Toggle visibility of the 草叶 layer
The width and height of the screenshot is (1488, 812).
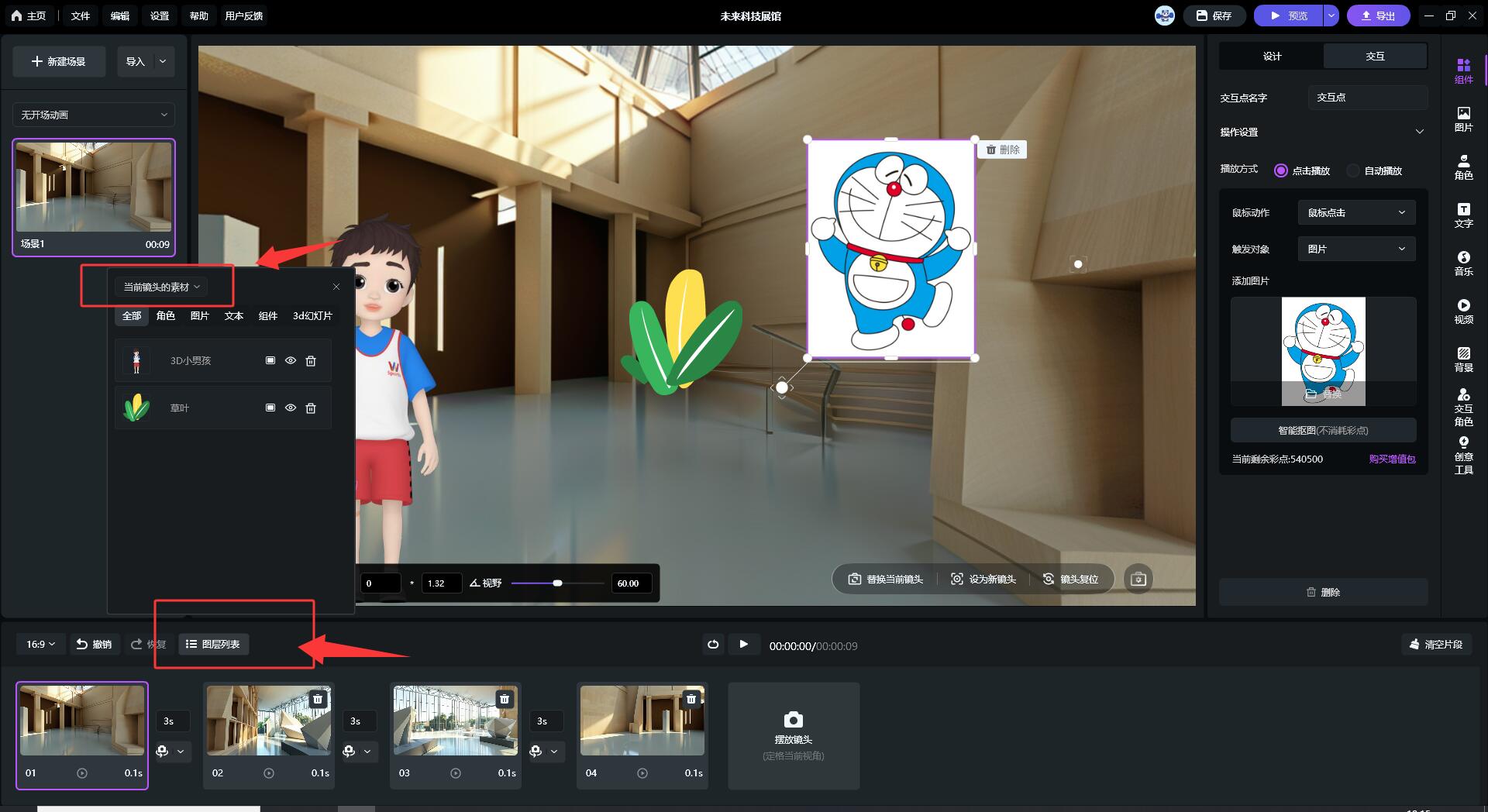pyautogui.click(x=291, y=408)
